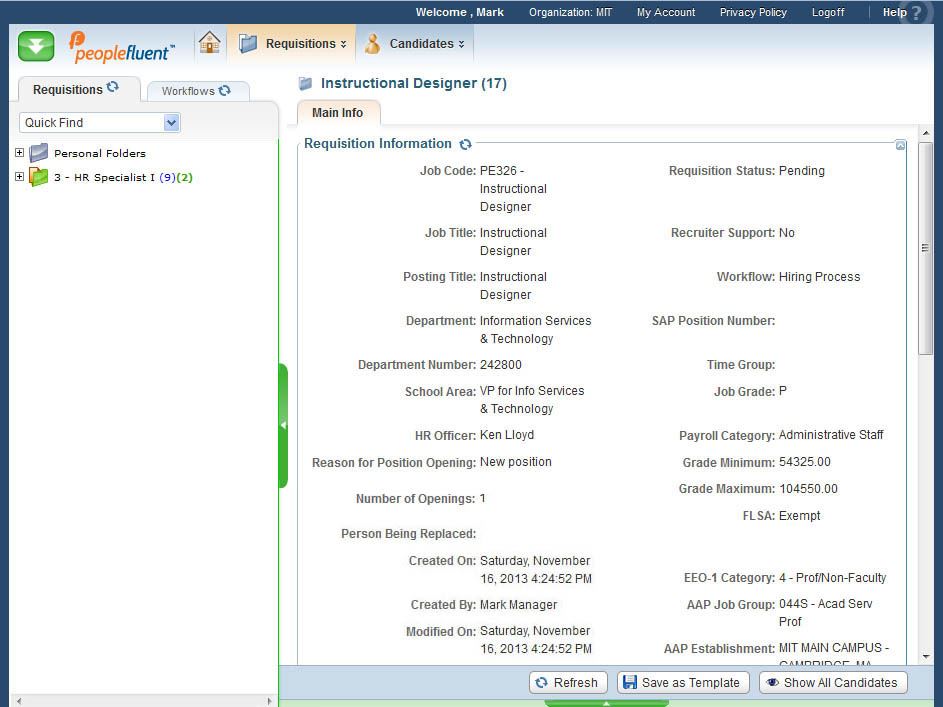
Task: Click Show All Candidates button
Action: pos(832,683)
